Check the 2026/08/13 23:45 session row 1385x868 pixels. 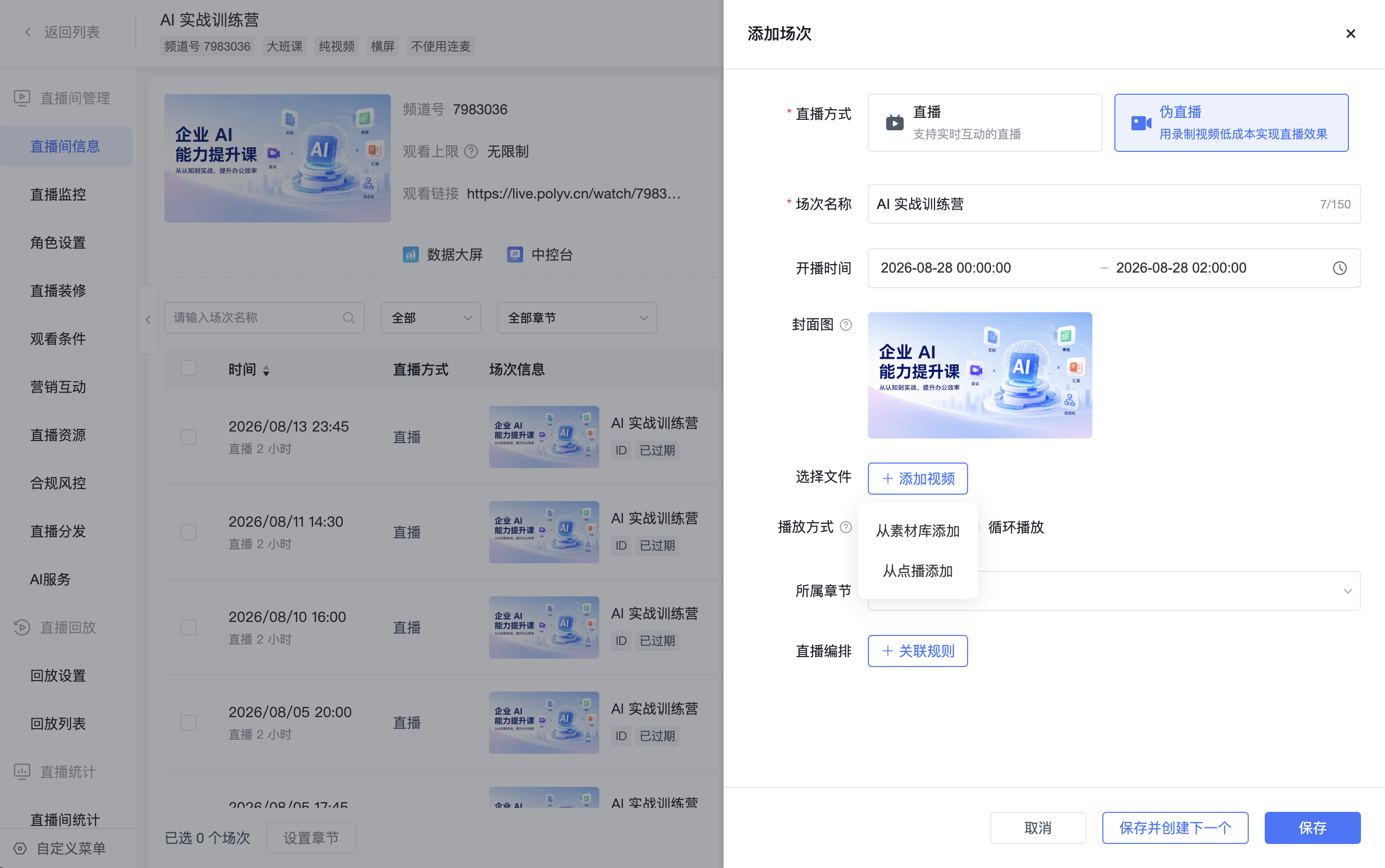188,437
